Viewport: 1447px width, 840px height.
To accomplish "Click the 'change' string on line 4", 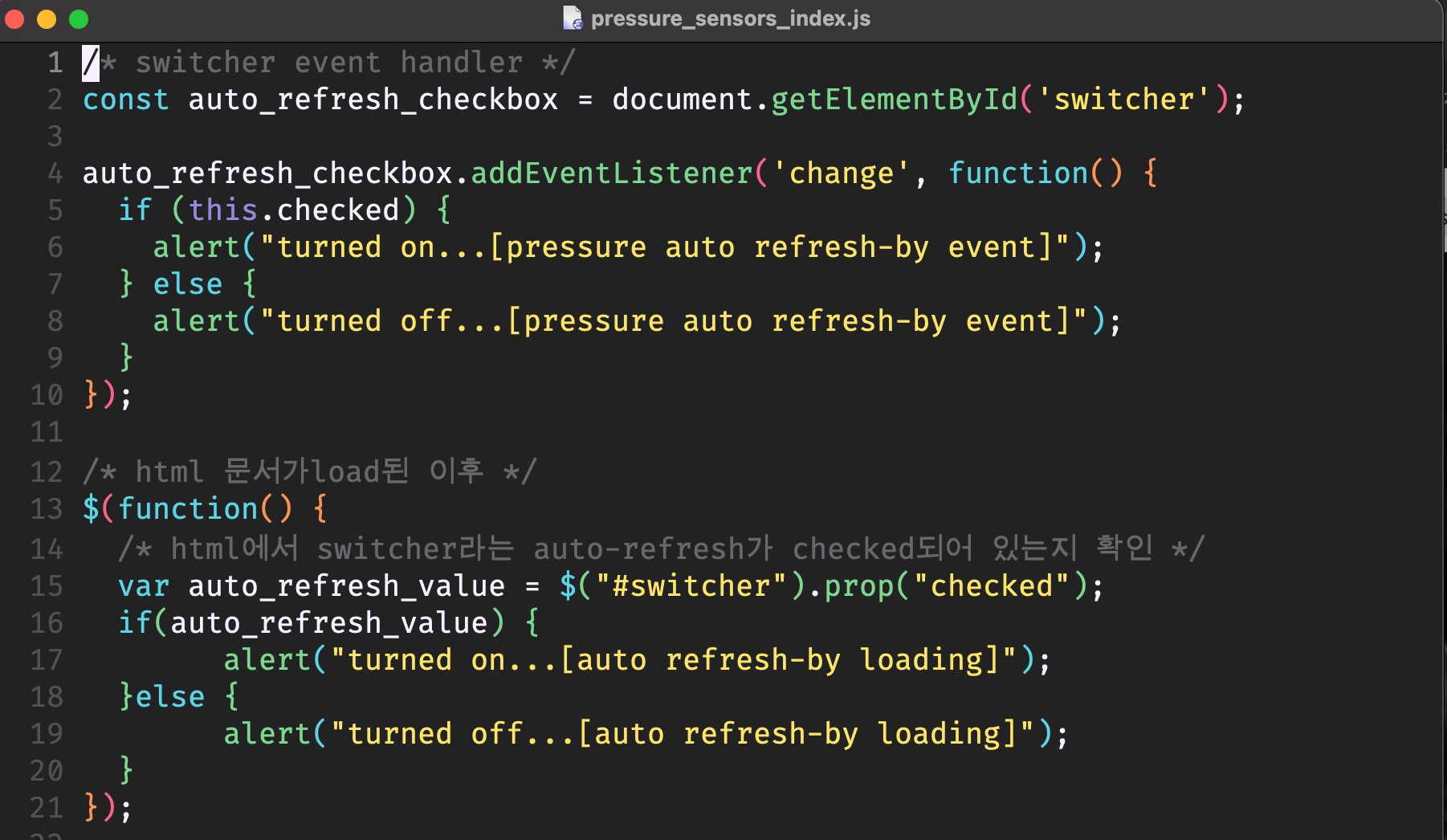I will (841, 173).
